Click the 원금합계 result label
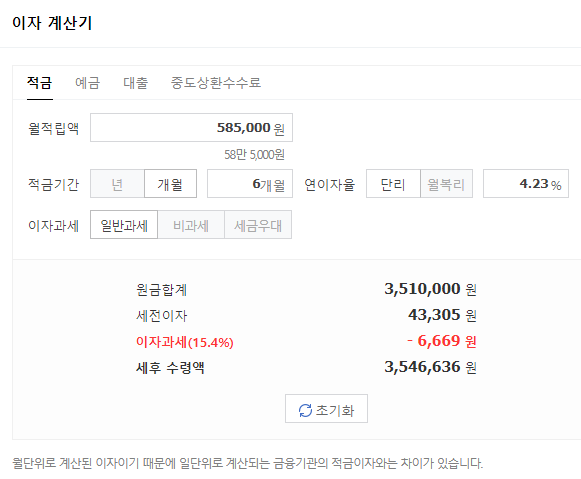Screen dimensions: 581x479 tap(162, 289)
